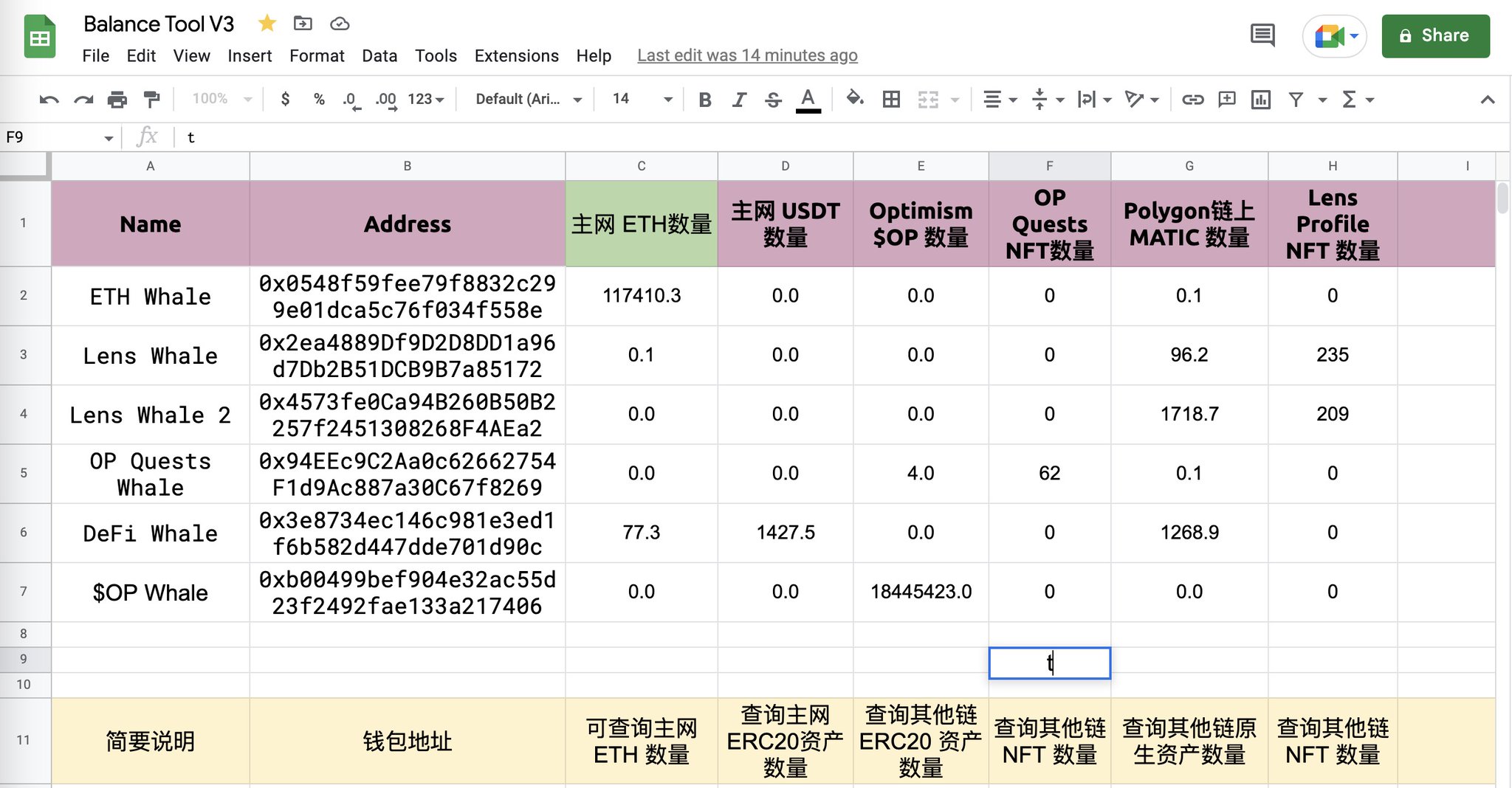The image size is (1512, 788).
Task: Open Last edit was 14 minutes ago link
Action: pos(747,56)
